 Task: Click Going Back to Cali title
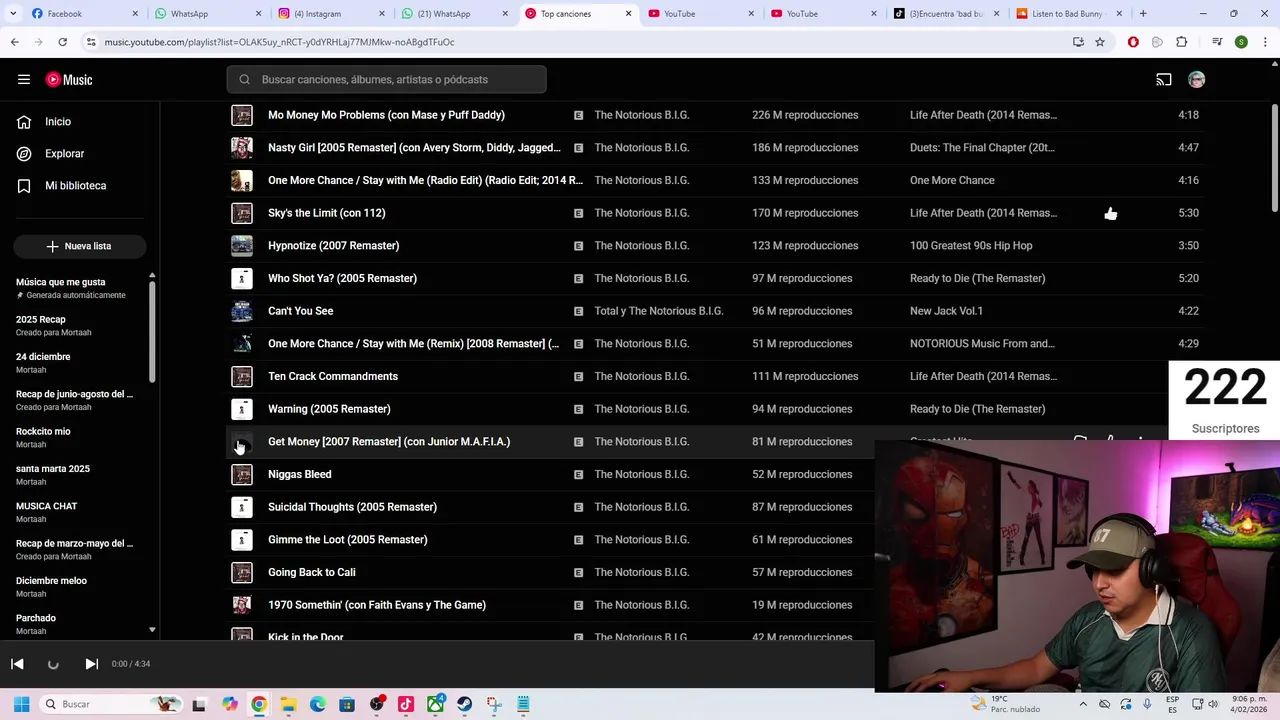click(x=311, y=573)
